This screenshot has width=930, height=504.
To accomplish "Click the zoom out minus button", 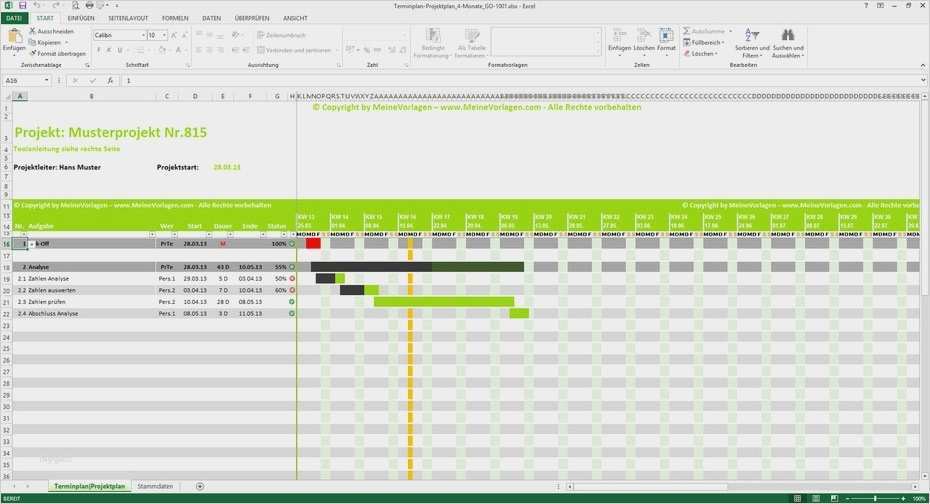I will click(847, 499).
